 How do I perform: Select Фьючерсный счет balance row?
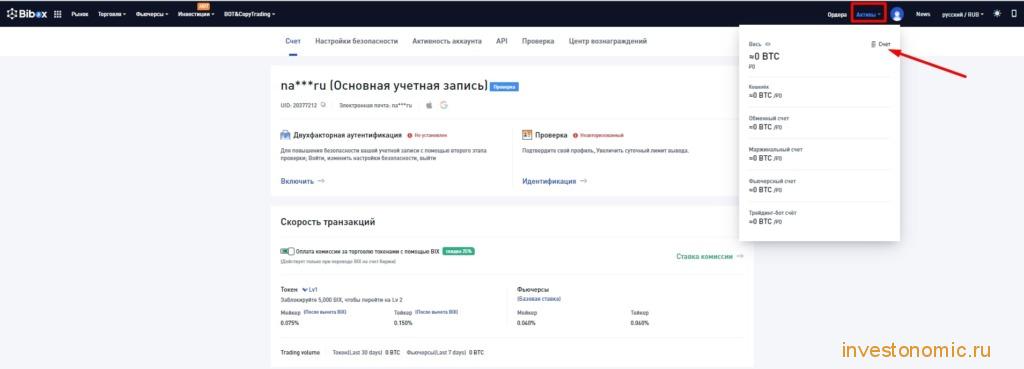click(x=819, y=185)
